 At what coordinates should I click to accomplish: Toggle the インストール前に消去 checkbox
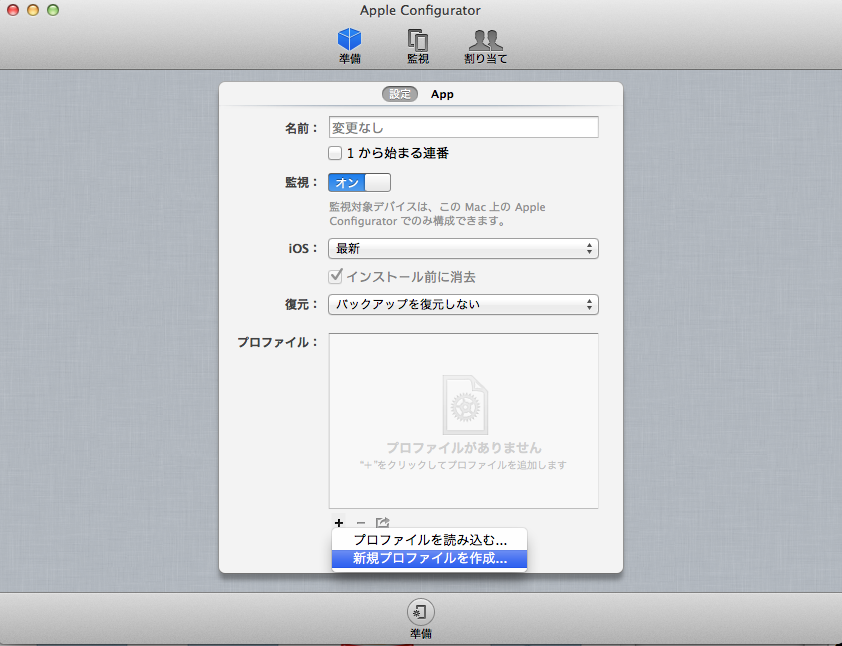tap(335, 277)
